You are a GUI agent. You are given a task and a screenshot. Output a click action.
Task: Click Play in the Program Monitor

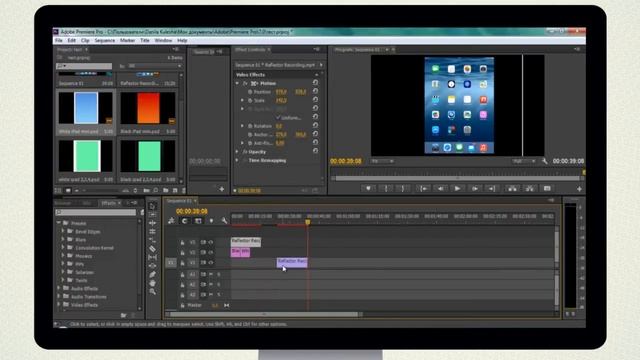click(458, 189)
